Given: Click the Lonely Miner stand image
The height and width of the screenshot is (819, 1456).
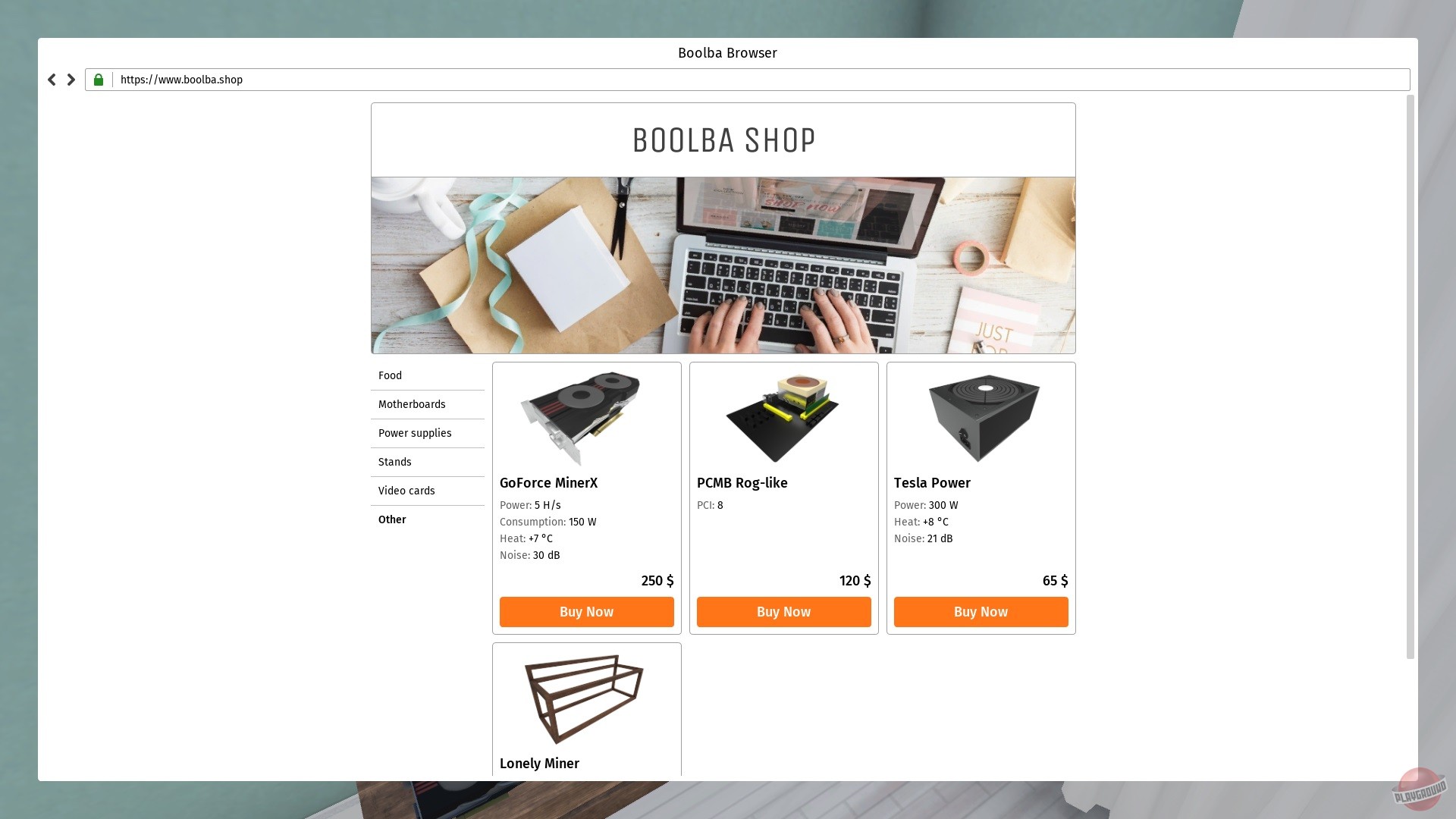Looking at the screenshot, I should 584,698.
